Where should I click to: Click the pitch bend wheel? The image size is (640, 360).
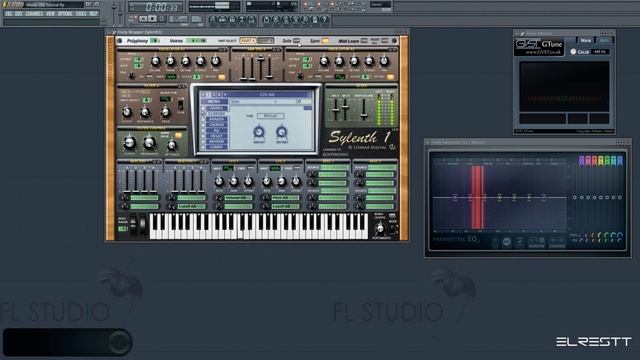tap(133, 224)
